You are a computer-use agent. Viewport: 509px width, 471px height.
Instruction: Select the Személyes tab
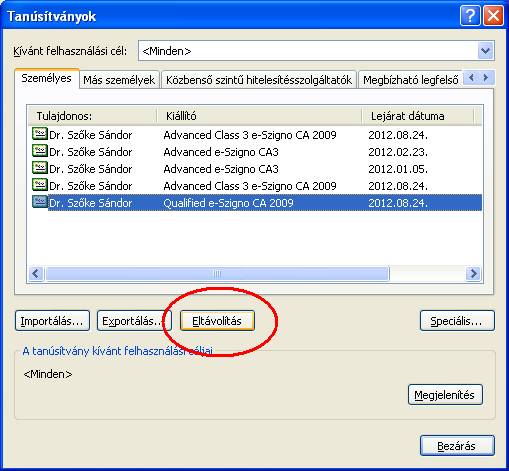(47, 79)
